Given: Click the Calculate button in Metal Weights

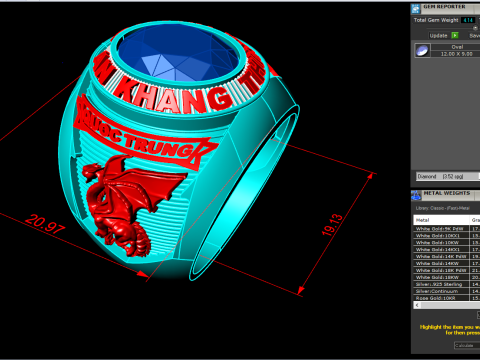Looking at the screenshot, I should [467, 345].
